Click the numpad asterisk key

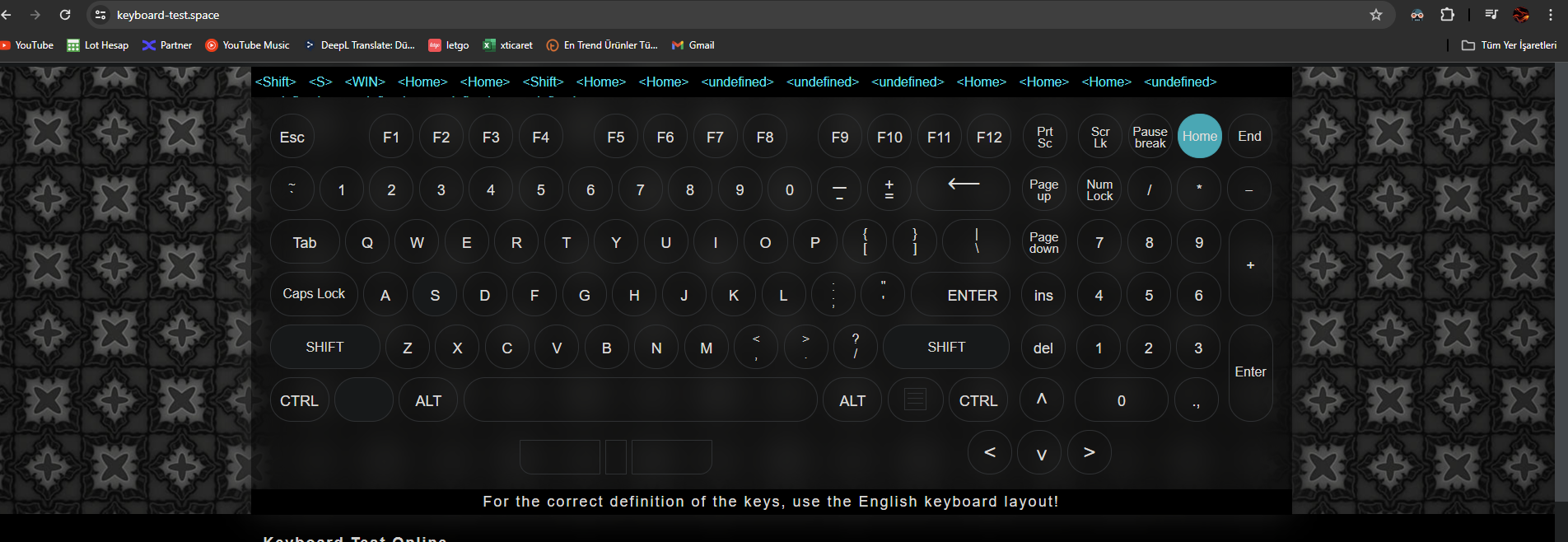pyautogui.click(x=1199, y=189)
